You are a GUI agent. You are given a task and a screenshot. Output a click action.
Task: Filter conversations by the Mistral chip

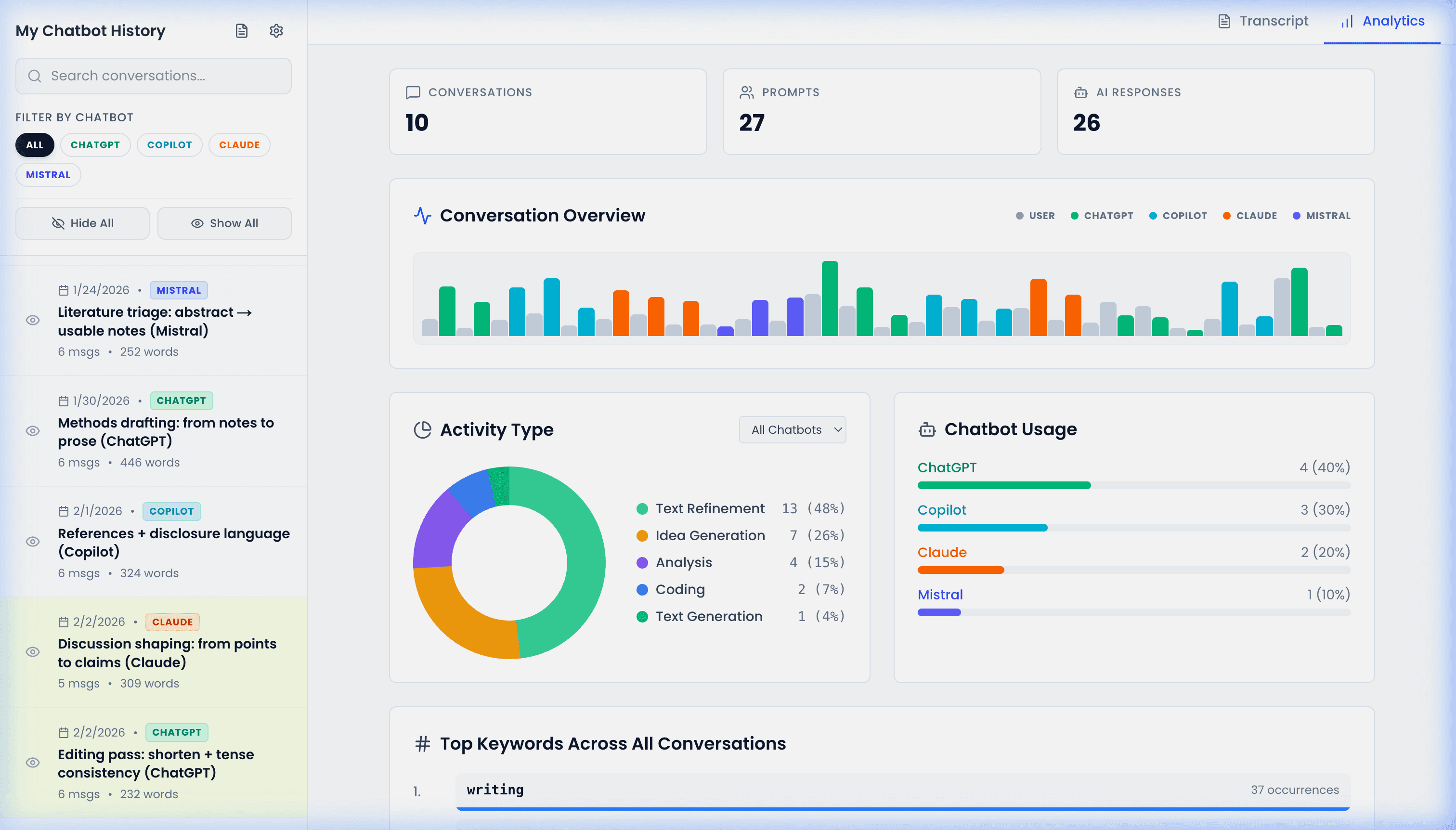tap(48, 175)
